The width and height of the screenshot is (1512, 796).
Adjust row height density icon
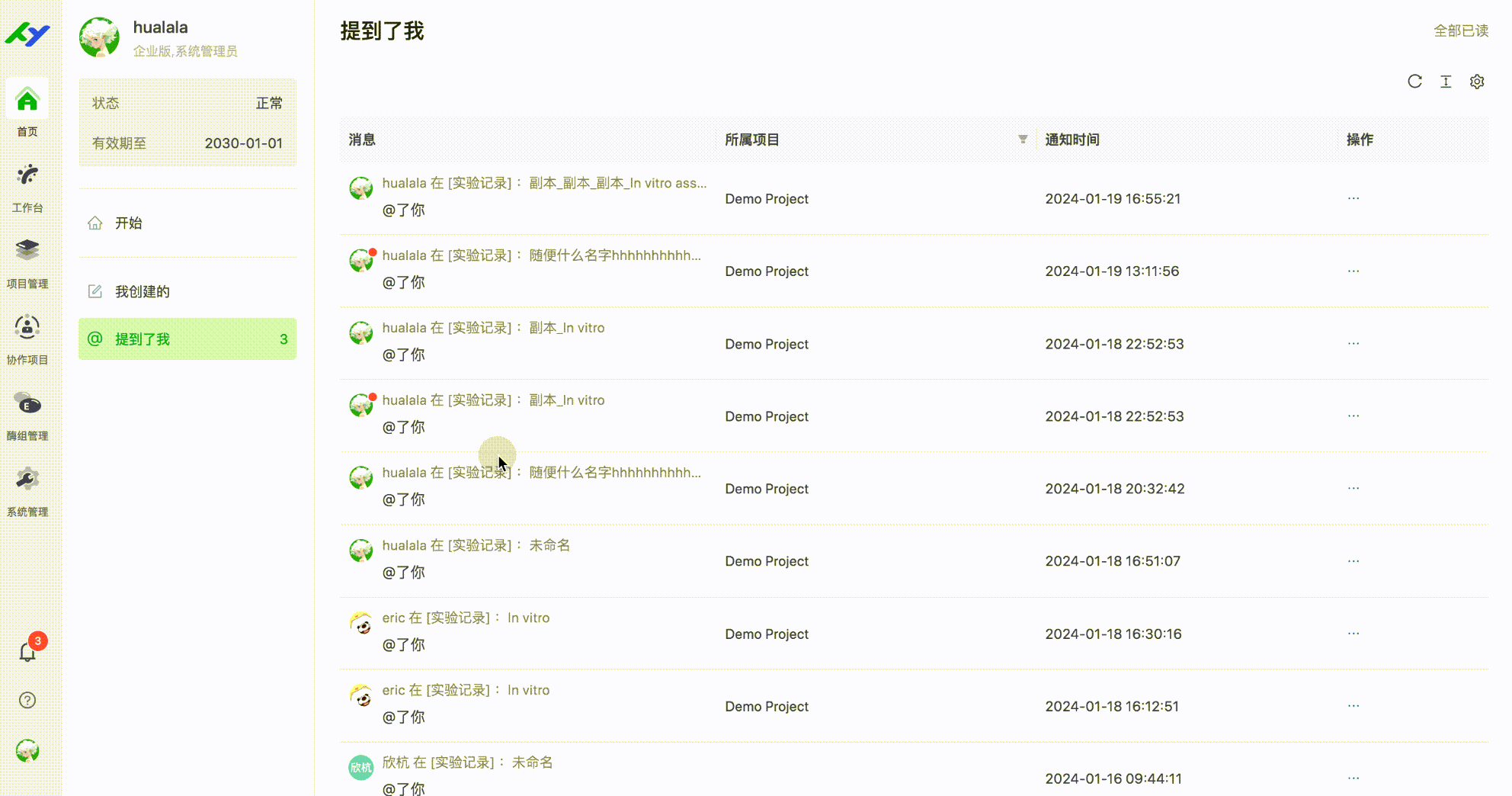1446,82
